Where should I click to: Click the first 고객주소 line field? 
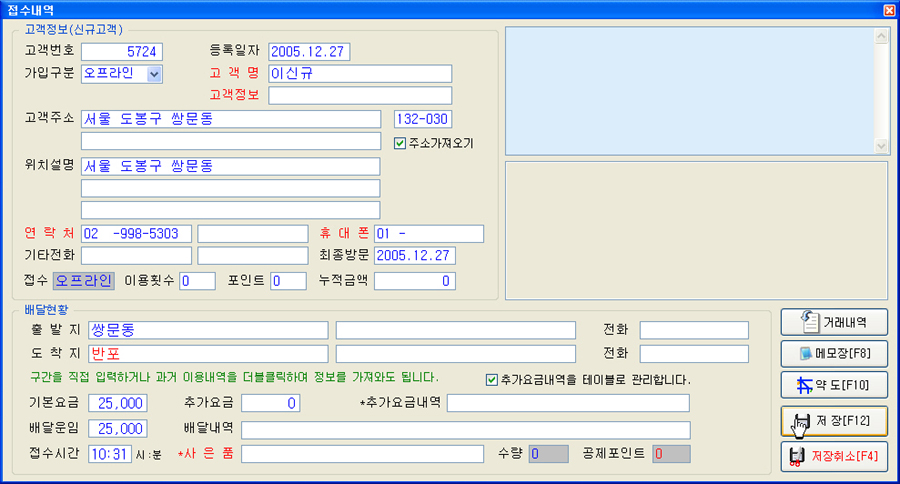click(231, 119)
